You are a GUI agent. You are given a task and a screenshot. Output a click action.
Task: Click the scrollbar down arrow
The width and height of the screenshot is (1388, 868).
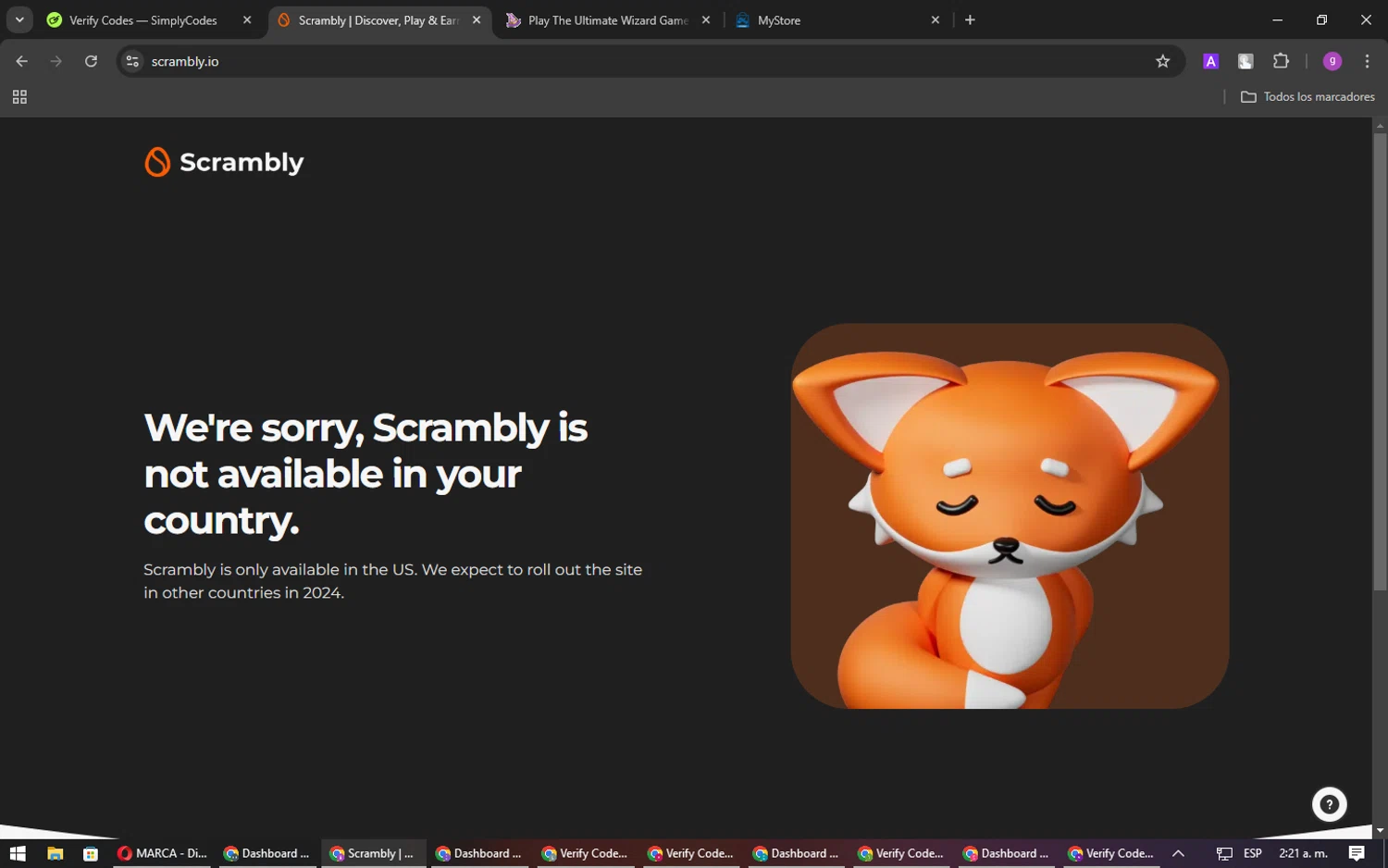(x=1380, y=831)
